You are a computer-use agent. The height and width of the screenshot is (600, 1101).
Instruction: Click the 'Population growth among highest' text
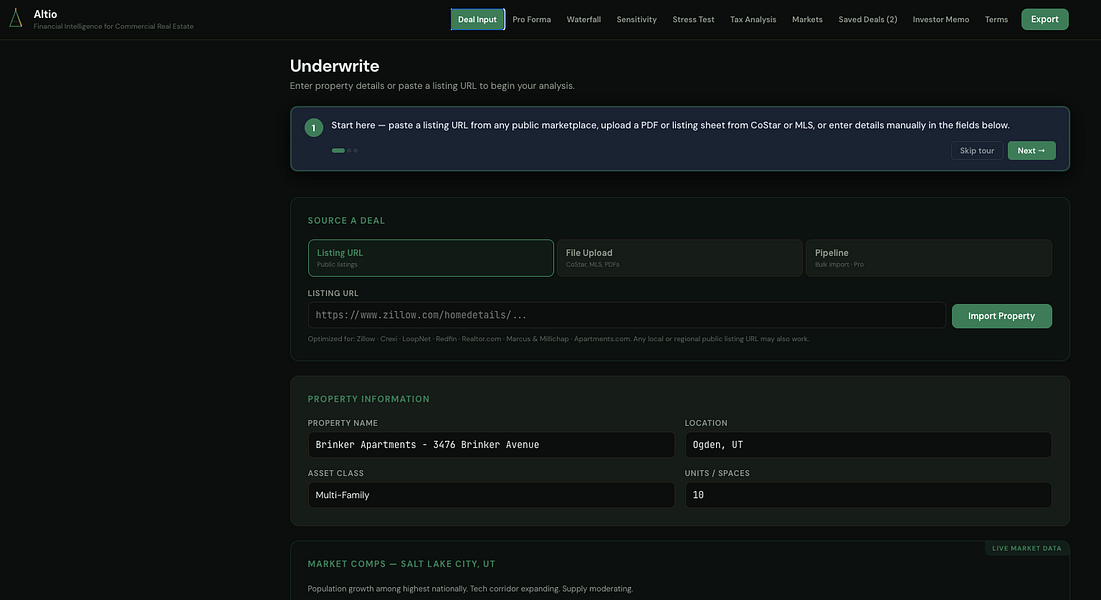pos(470,589)
